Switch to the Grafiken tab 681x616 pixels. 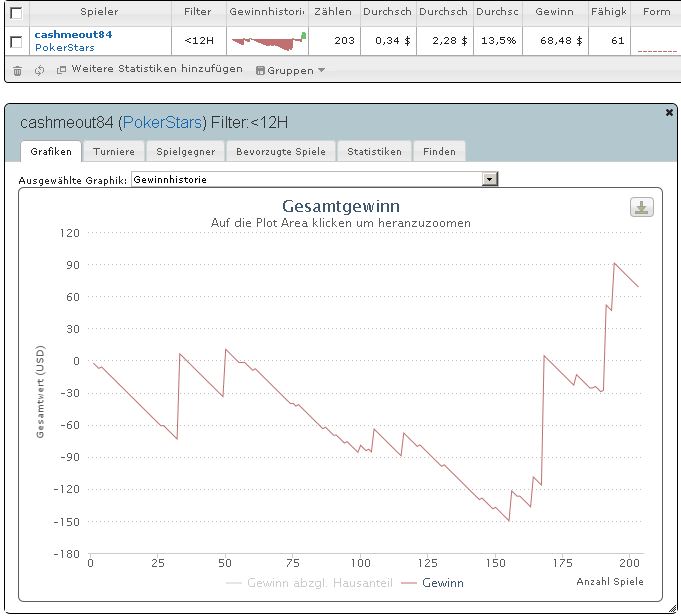click(51, 152)
